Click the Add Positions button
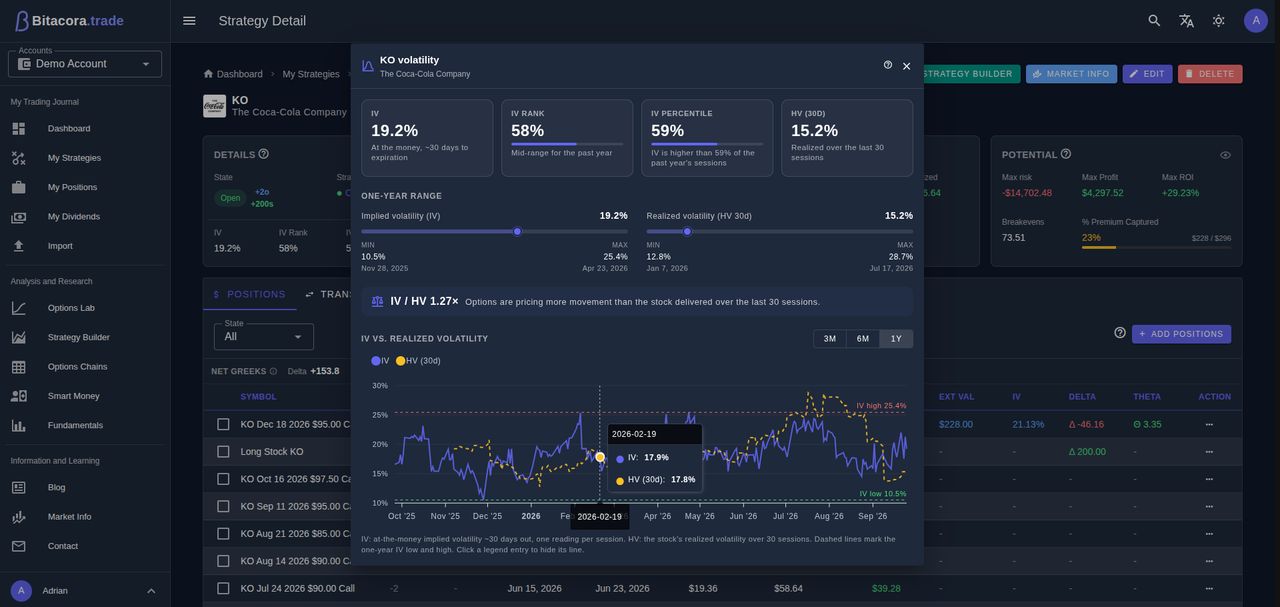 (1181, 334)
